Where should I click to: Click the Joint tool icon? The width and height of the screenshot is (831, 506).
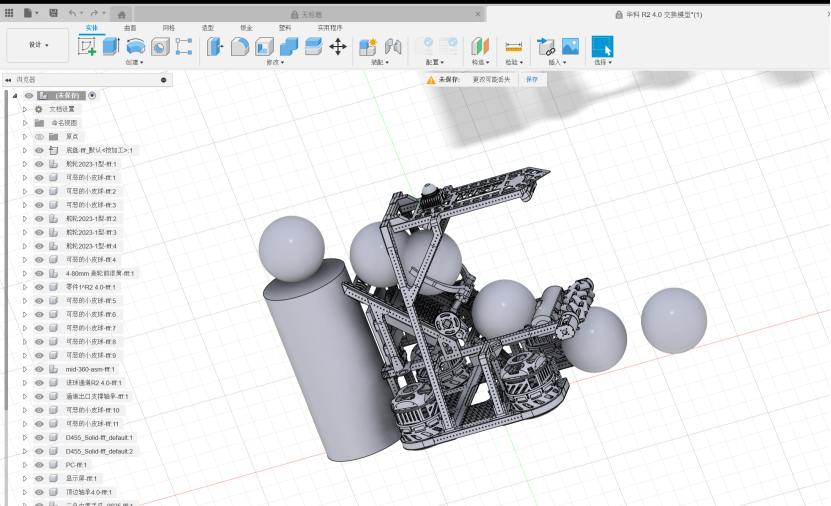[393, 47]
